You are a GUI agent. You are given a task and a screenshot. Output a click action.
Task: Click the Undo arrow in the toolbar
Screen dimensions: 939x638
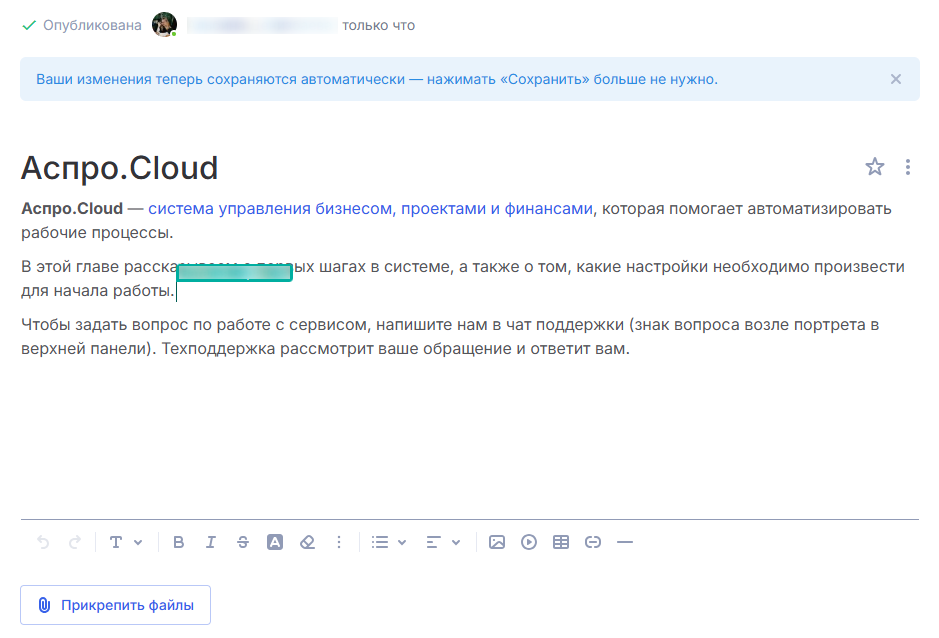[x=43, y=542]
